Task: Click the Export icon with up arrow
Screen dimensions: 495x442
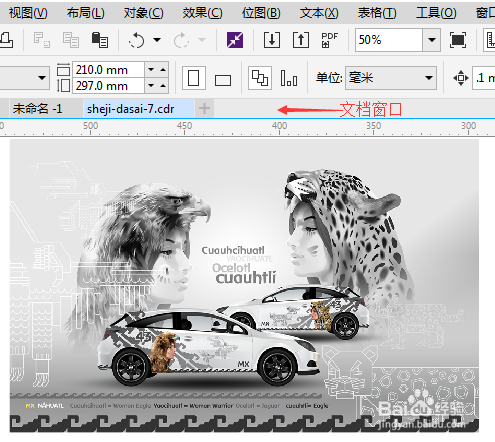Action: point(301,40)
